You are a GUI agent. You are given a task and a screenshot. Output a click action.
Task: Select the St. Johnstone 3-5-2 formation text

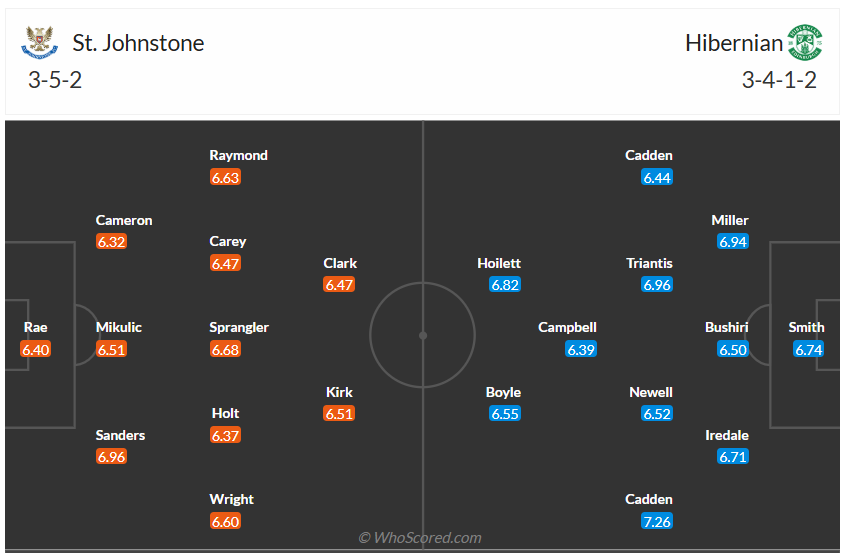coord(54,80)
